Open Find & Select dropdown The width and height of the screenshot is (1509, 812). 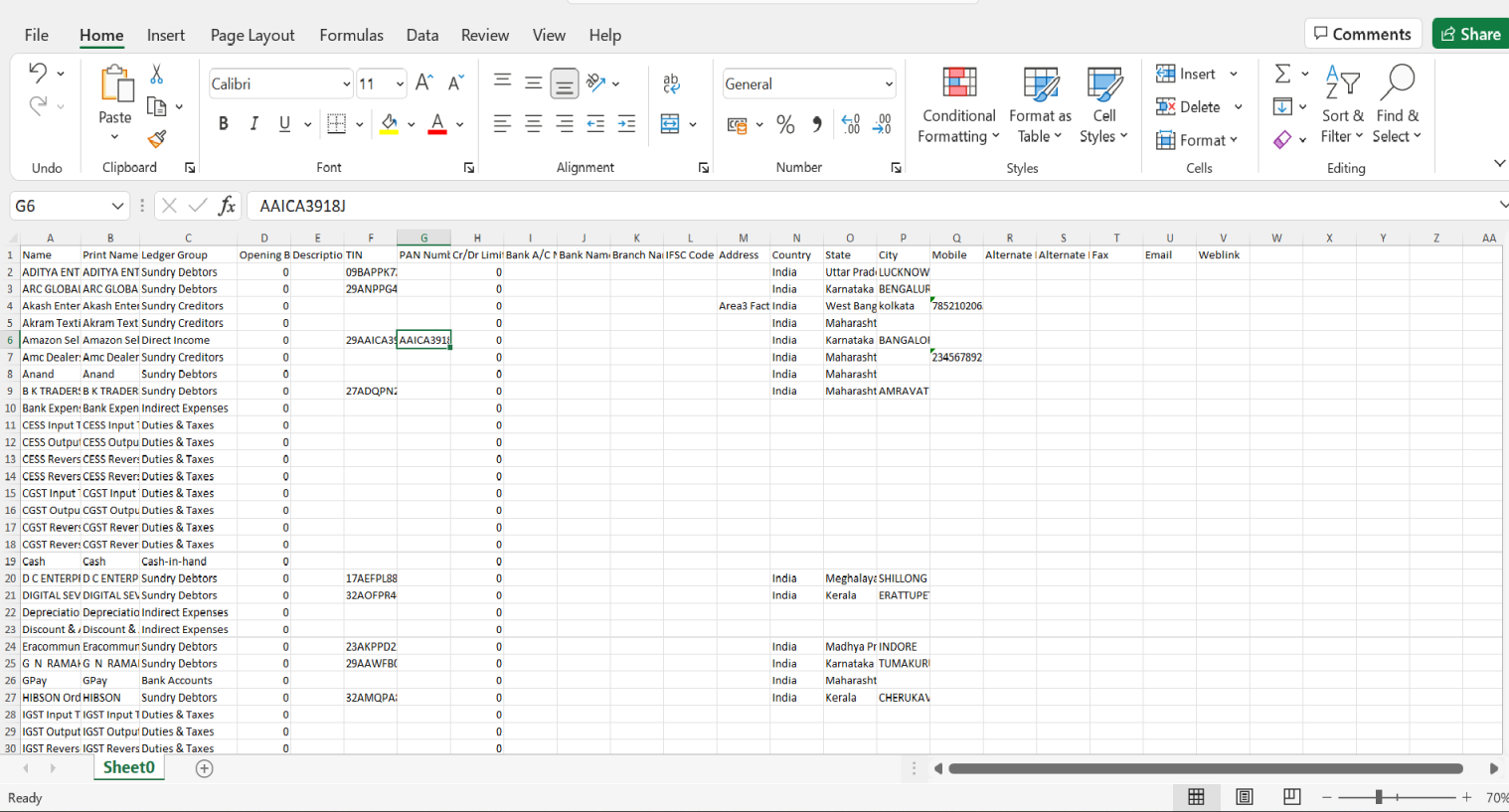coord(1397,105)
